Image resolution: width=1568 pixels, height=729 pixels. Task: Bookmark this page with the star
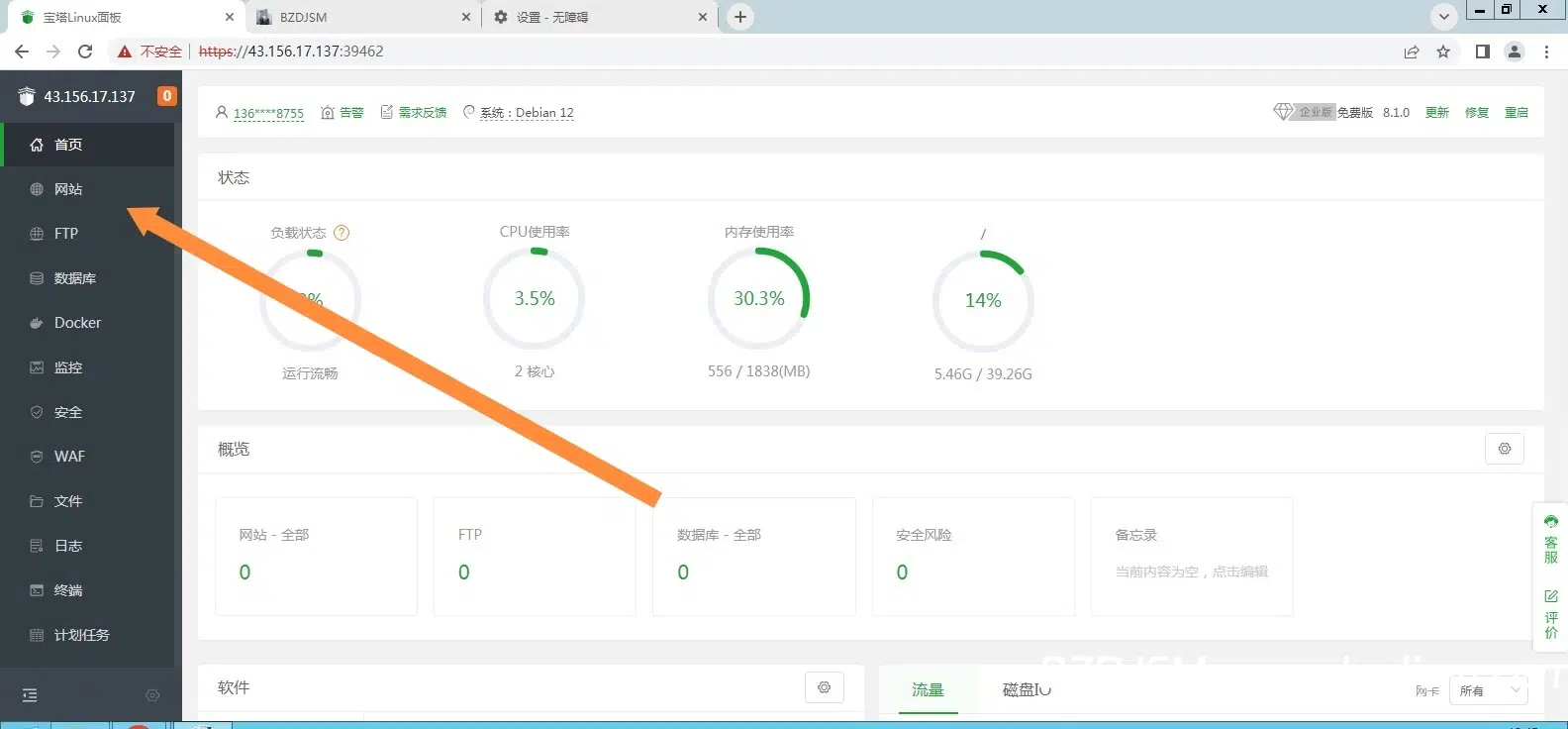click(x=1443, y=52)
